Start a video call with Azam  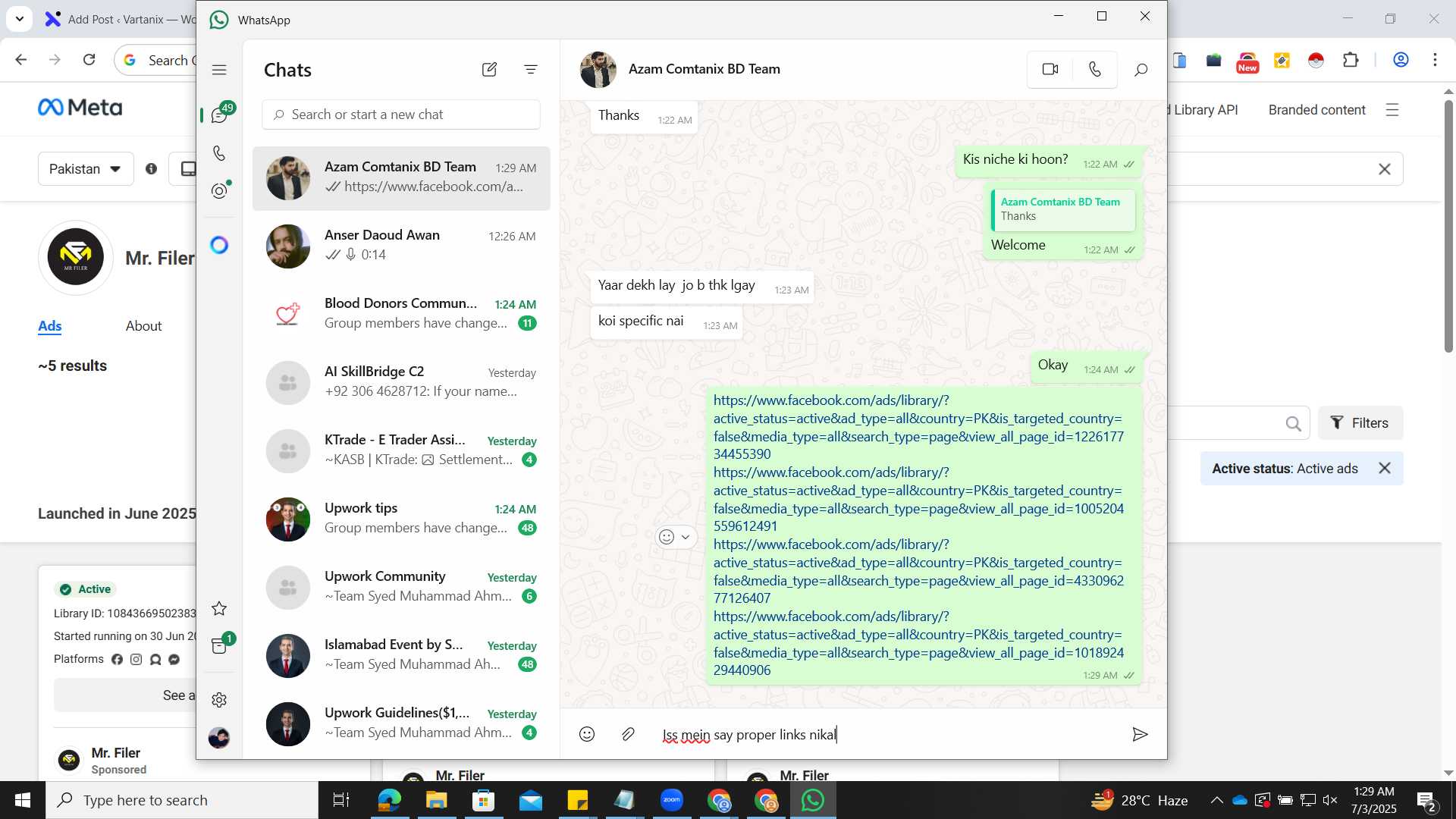(1050, 69)
